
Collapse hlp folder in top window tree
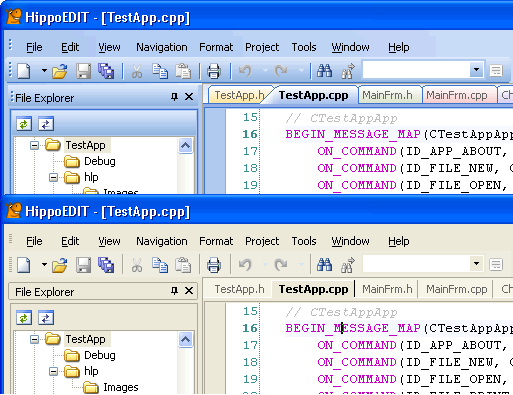click(53, 177)
